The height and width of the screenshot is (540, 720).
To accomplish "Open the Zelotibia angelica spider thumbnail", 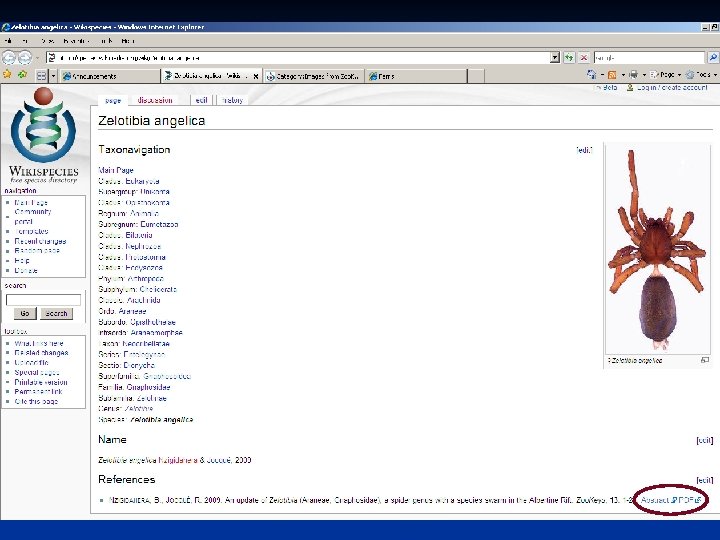I will [658, 248].
